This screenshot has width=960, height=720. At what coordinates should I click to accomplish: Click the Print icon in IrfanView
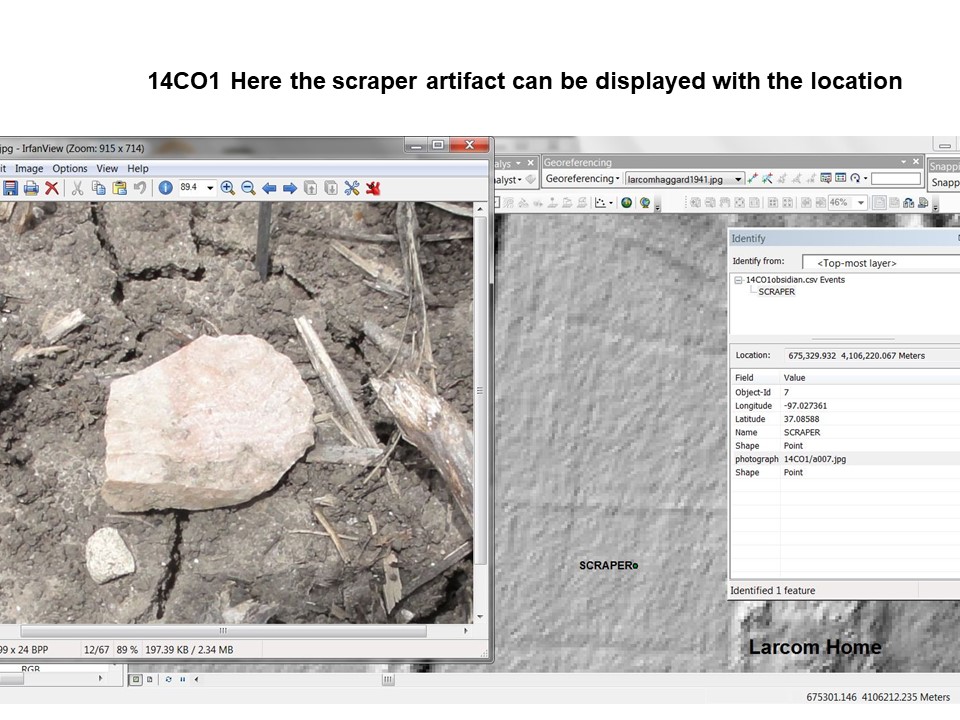coord(31,188)
